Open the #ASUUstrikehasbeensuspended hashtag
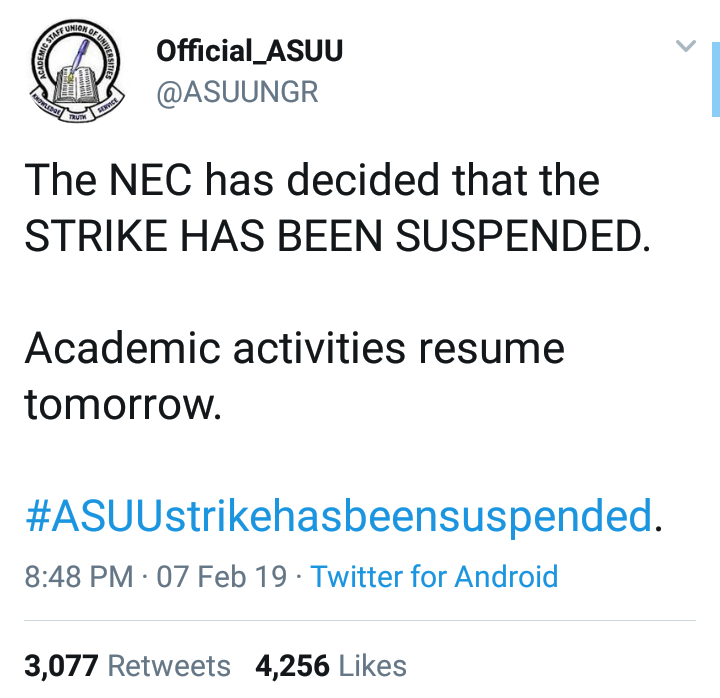The height and width of the screenshot is (698, 720). point(338,517)
